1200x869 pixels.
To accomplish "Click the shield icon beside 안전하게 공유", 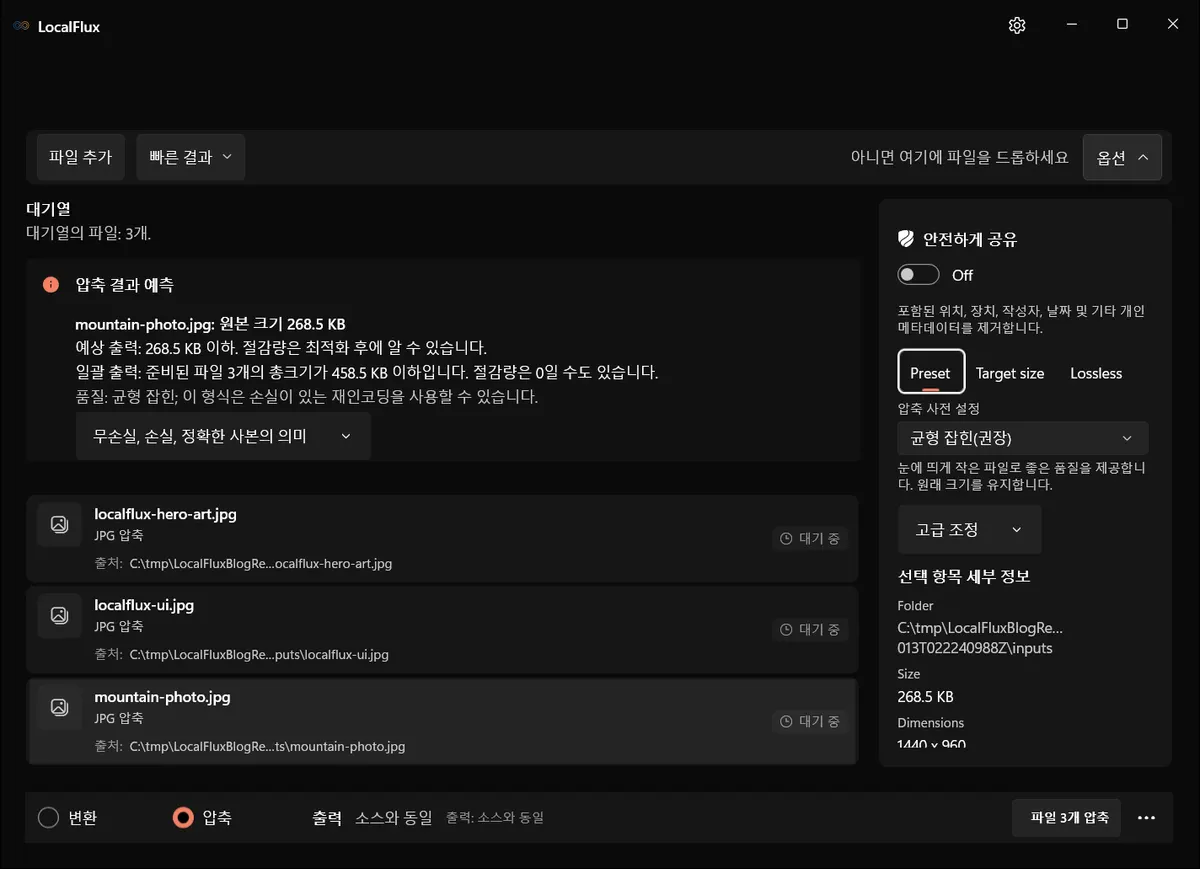I will point(906,239).
